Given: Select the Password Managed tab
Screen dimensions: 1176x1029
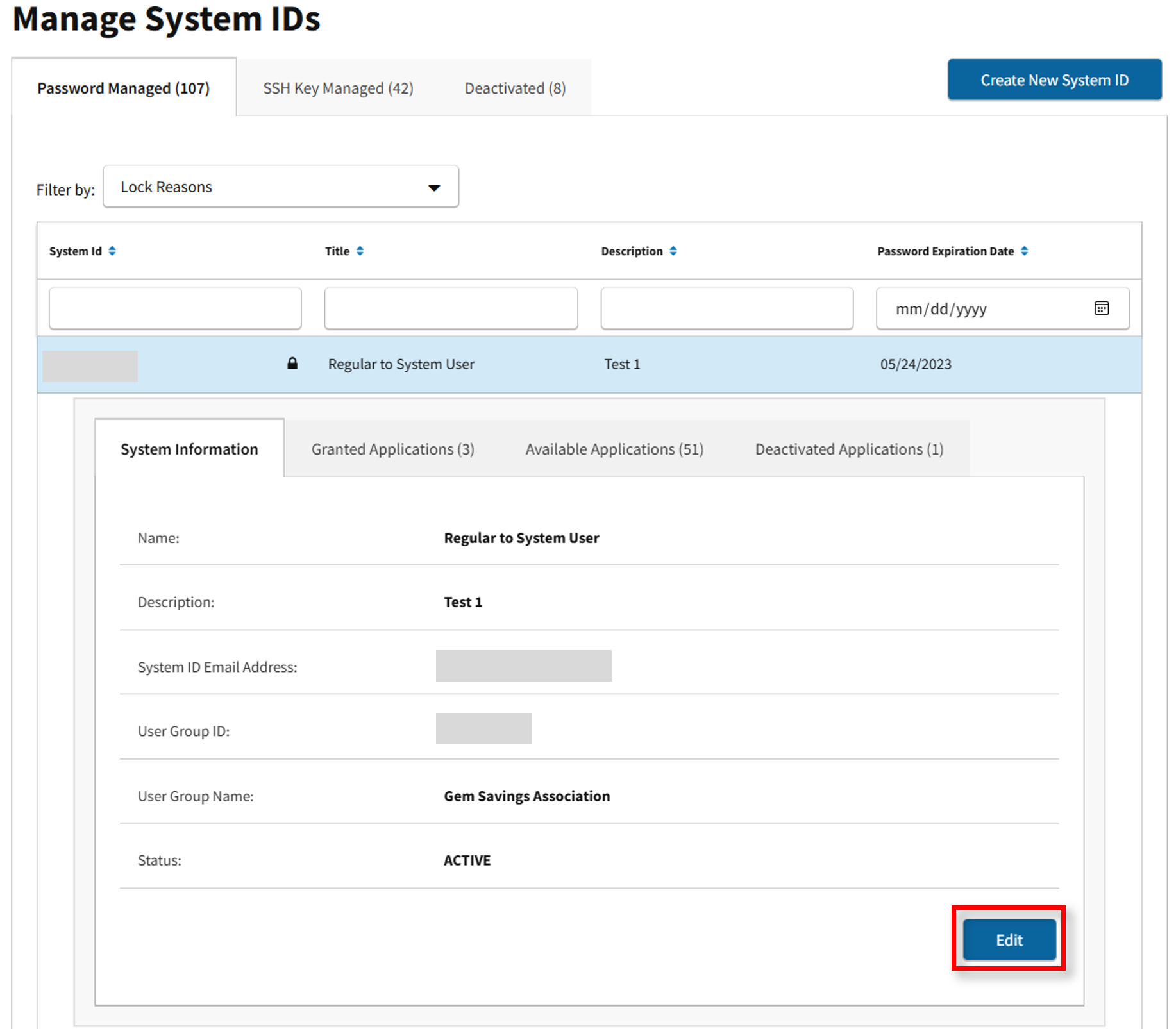Looking at the screenshot, I should pos(124,88).
